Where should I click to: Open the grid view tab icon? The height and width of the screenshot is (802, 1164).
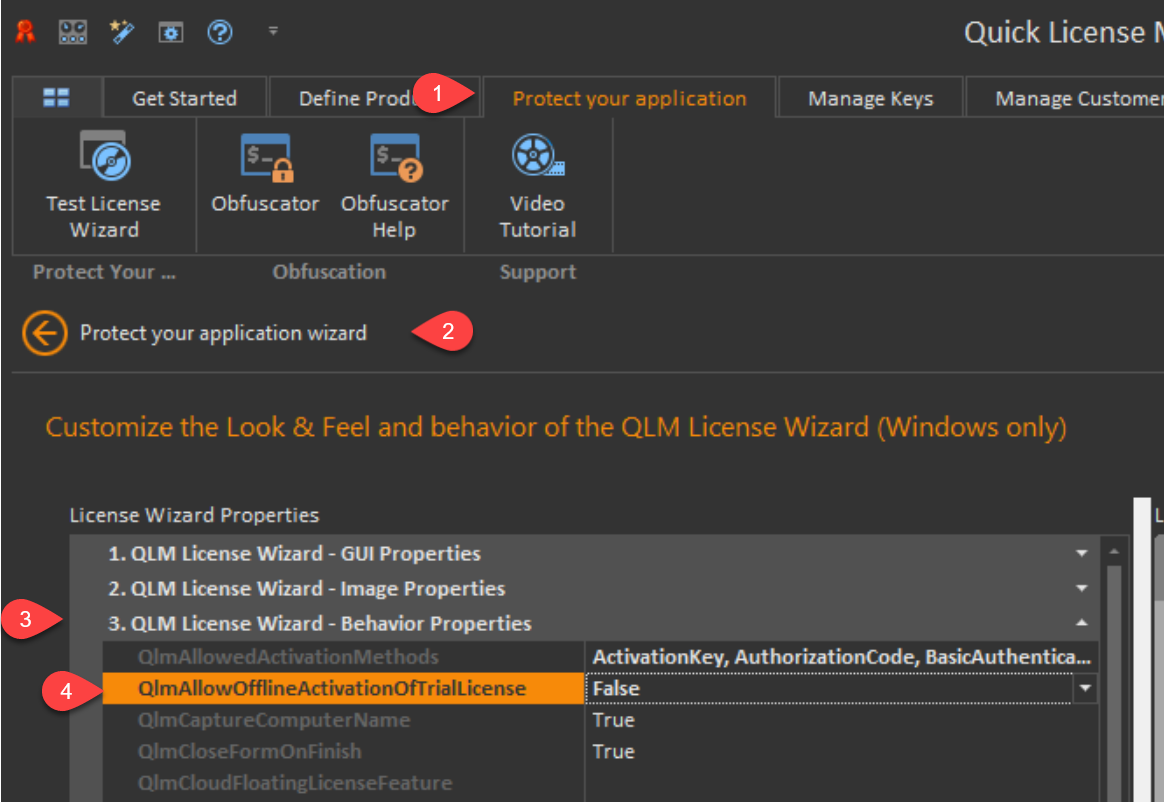pyautogui.click(x=56, y=98)
